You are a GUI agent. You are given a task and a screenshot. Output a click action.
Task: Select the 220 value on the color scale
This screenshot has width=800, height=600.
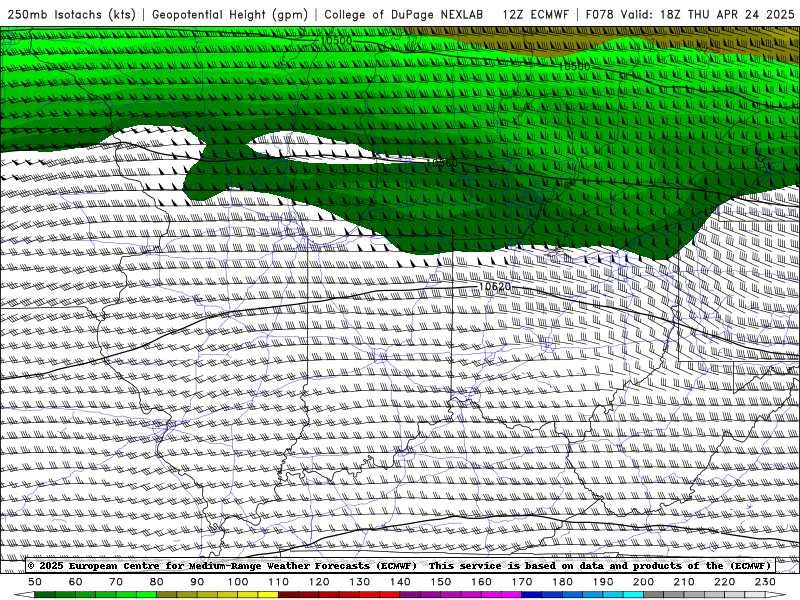pos(724,582)
